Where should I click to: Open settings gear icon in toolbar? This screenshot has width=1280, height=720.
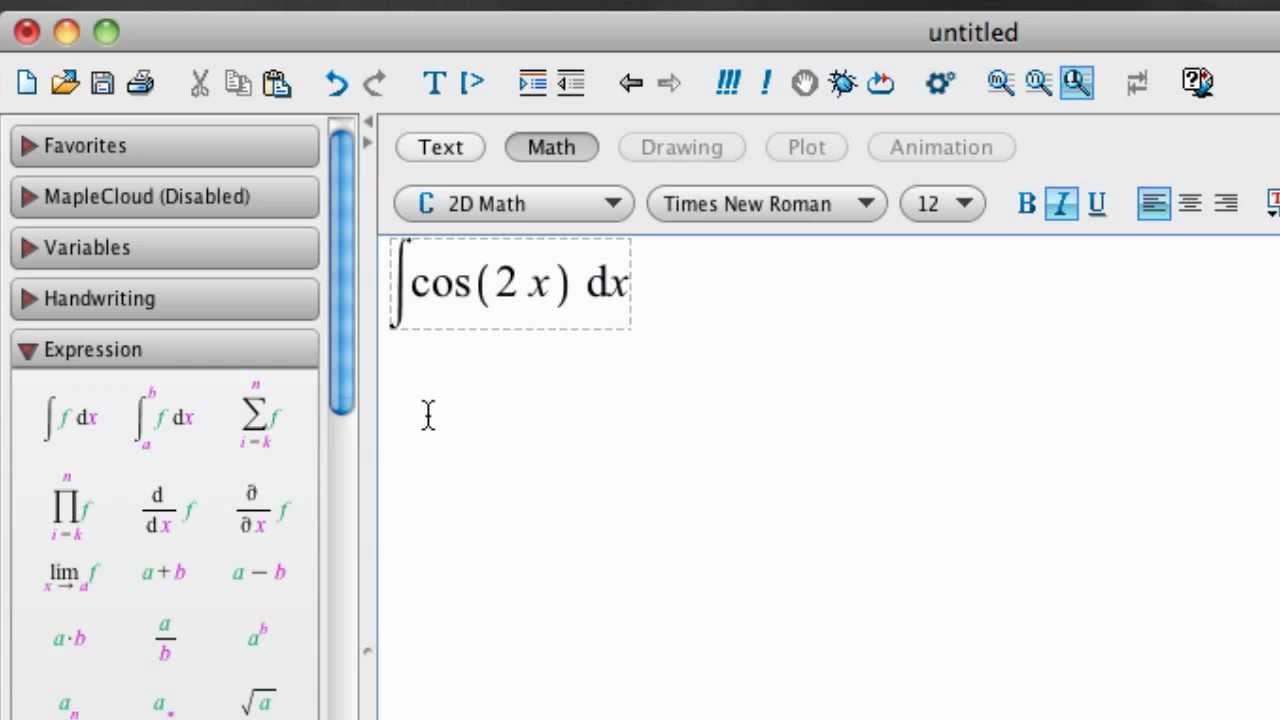(939, 83)
